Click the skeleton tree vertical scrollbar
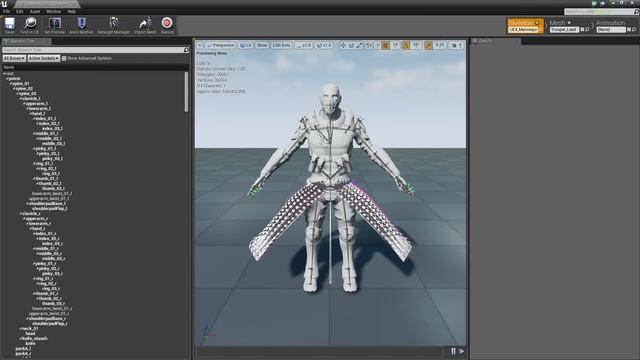 (187, 92)
